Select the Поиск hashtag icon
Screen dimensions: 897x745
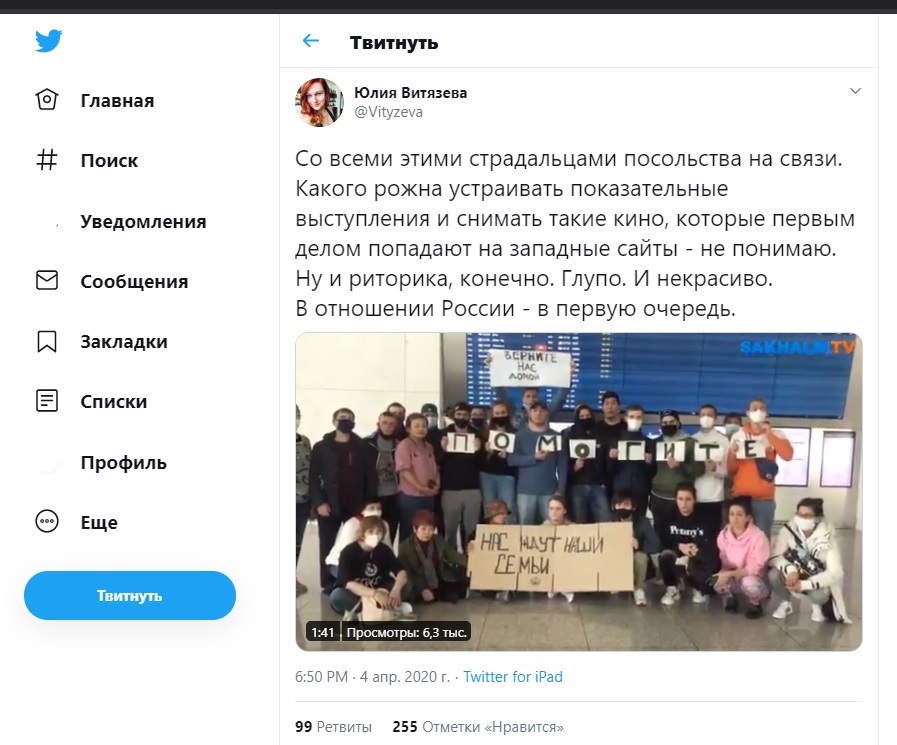(47, 160)
